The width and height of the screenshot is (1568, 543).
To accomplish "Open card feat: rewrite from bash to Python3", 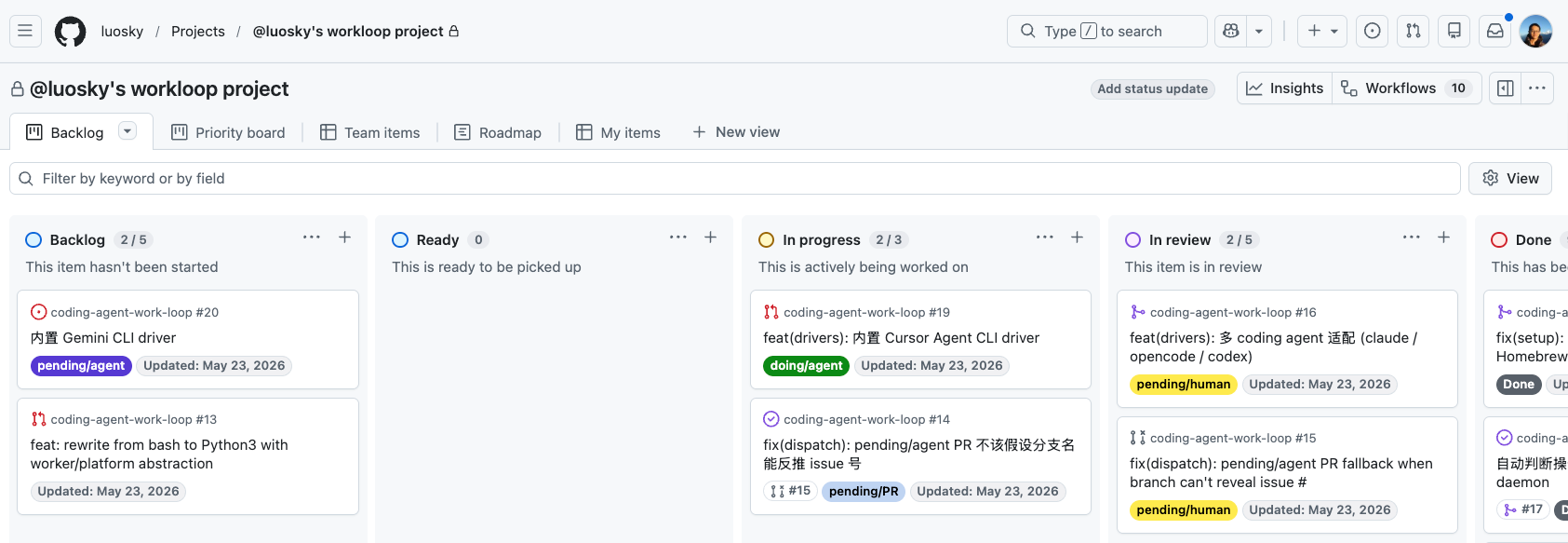I will [159, 455].
